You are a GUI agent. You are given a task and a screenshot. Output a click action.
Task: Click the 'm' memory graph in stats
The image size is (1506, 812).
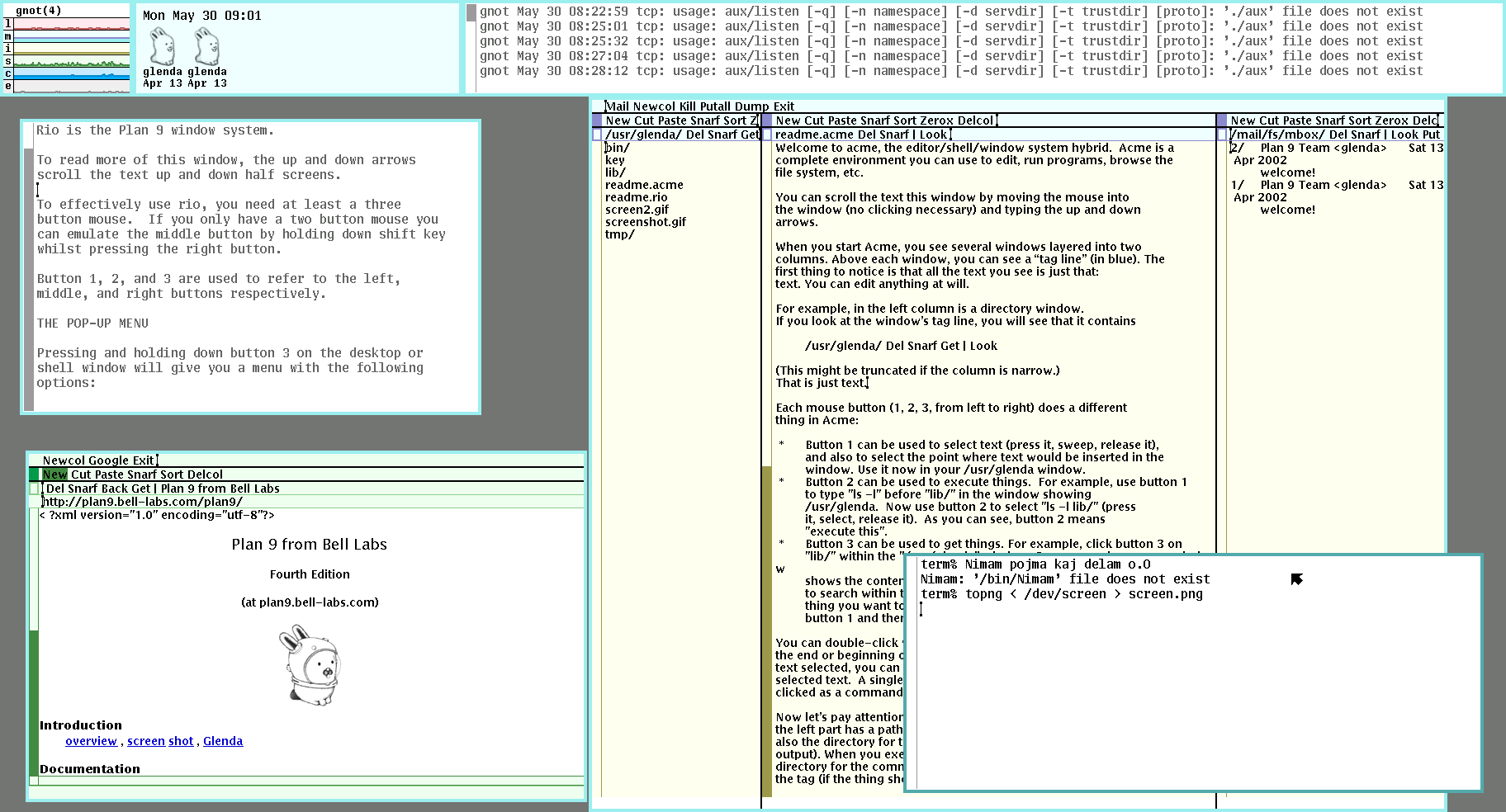click(x=72, y=36)
